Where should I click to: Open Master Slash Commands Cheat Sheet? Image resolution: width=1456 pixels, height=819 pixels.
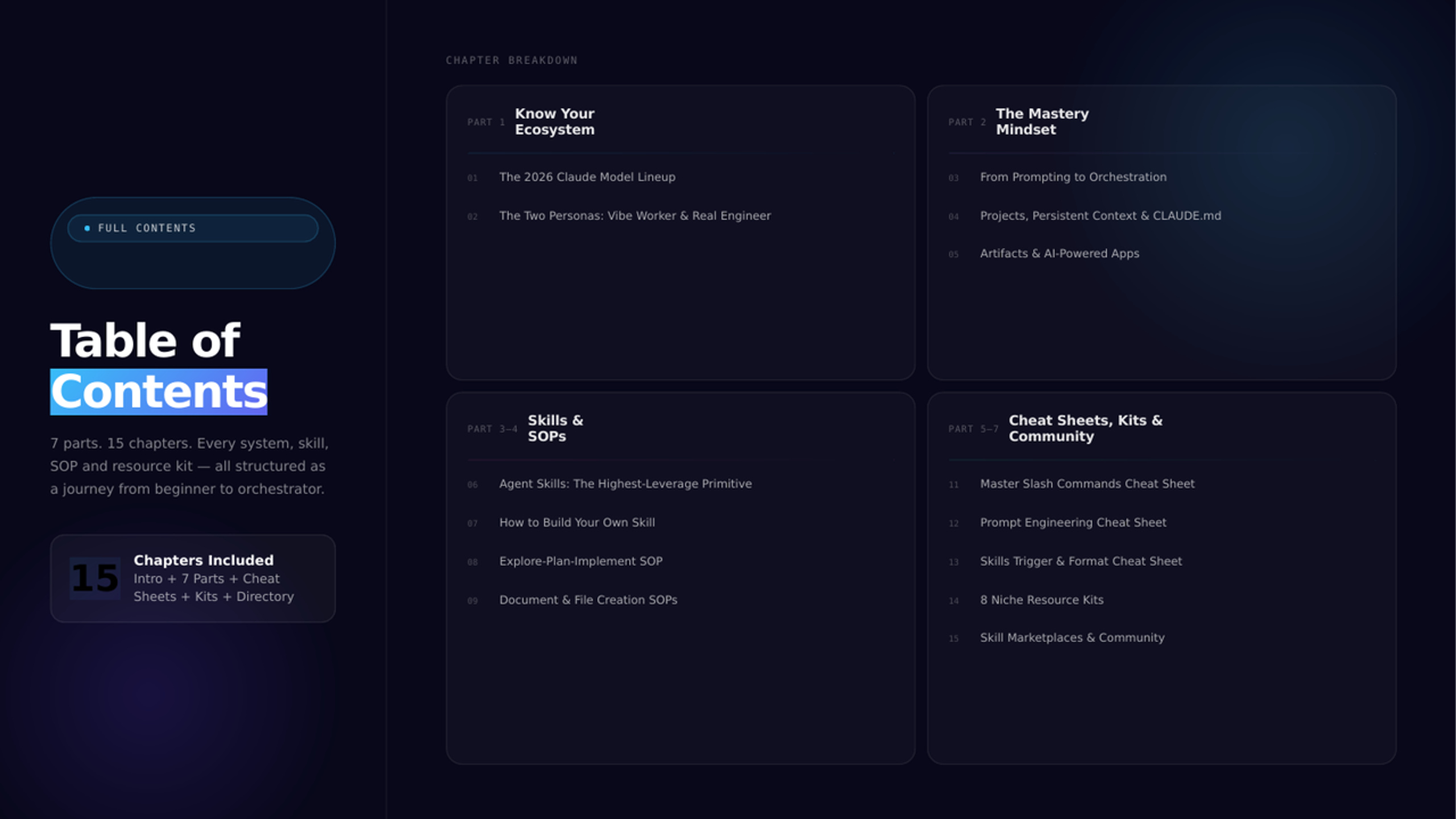[x=1087, y=483]
